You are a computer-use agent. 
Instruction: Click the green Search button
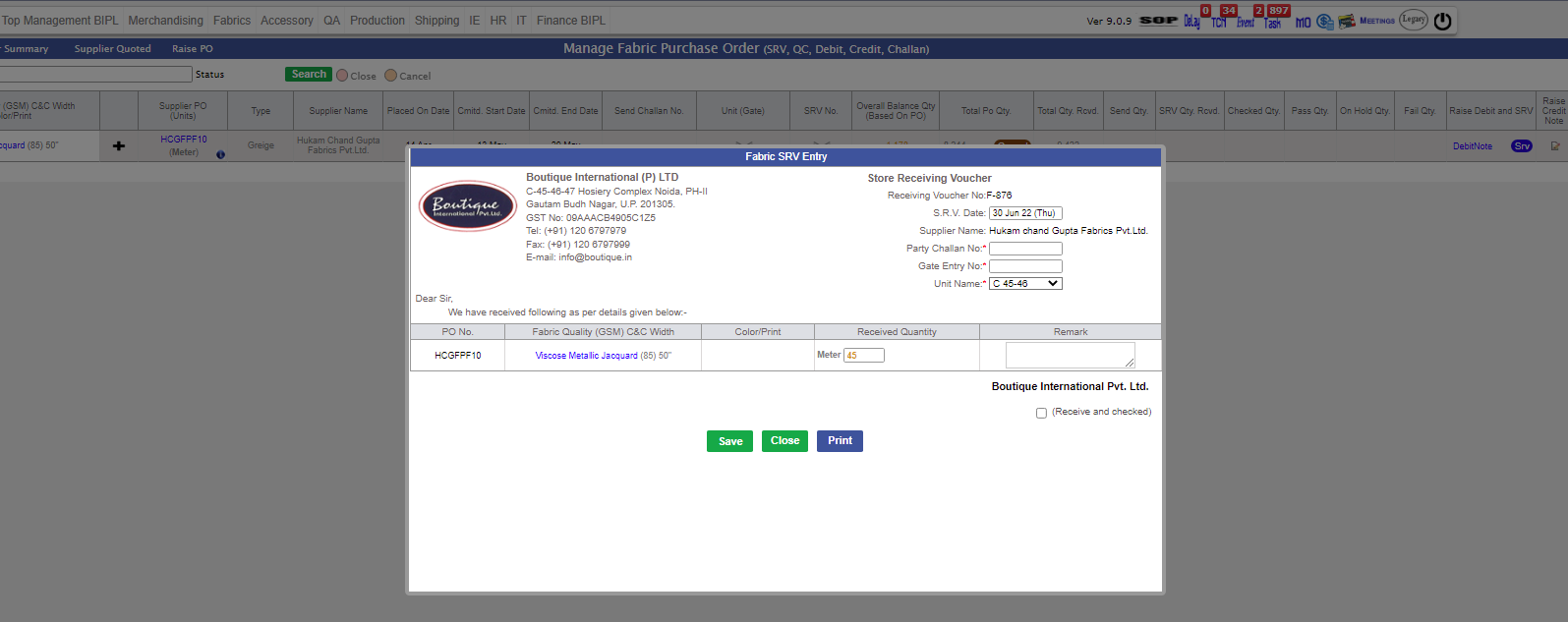[x=309, y=75]
